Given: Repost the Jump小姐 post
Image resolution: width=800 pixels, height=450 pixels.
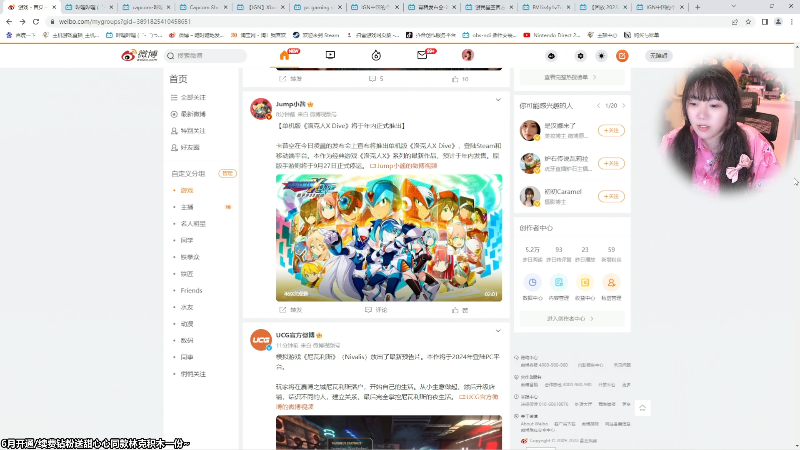Looking at the screenshot, I should point(290,310).
